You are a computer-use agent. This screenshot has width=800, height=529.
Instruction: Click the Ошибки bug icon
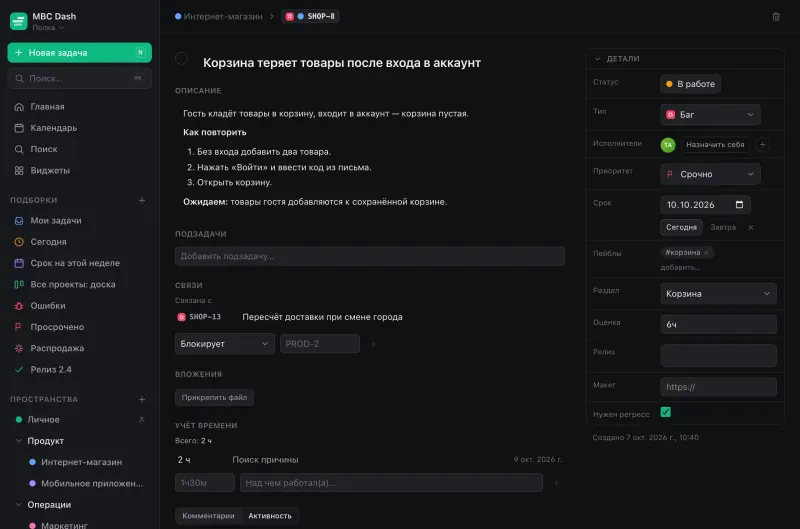(19, 306)
